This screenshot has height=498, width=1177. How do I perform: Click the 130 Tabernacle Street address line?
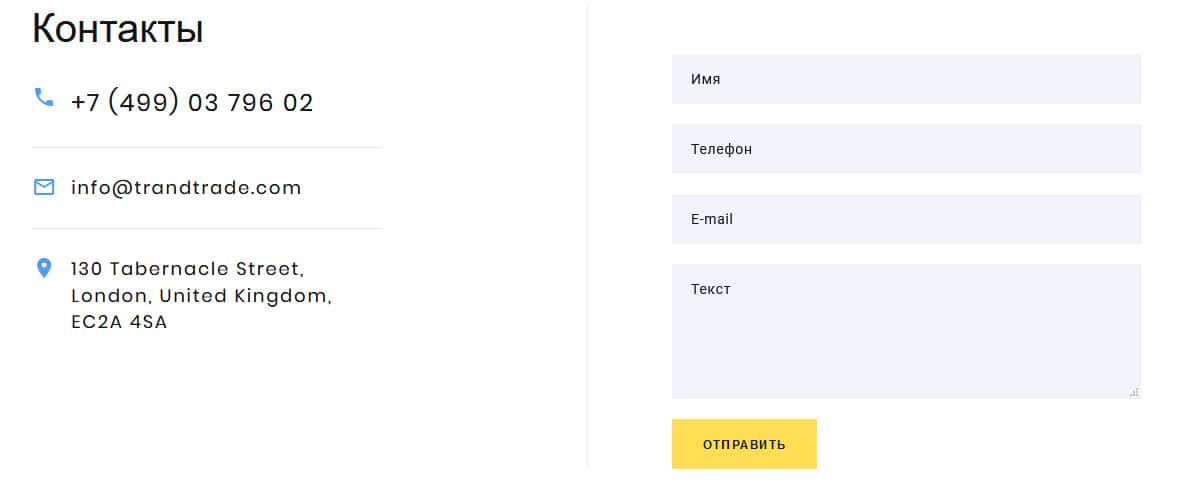(187, 269)
